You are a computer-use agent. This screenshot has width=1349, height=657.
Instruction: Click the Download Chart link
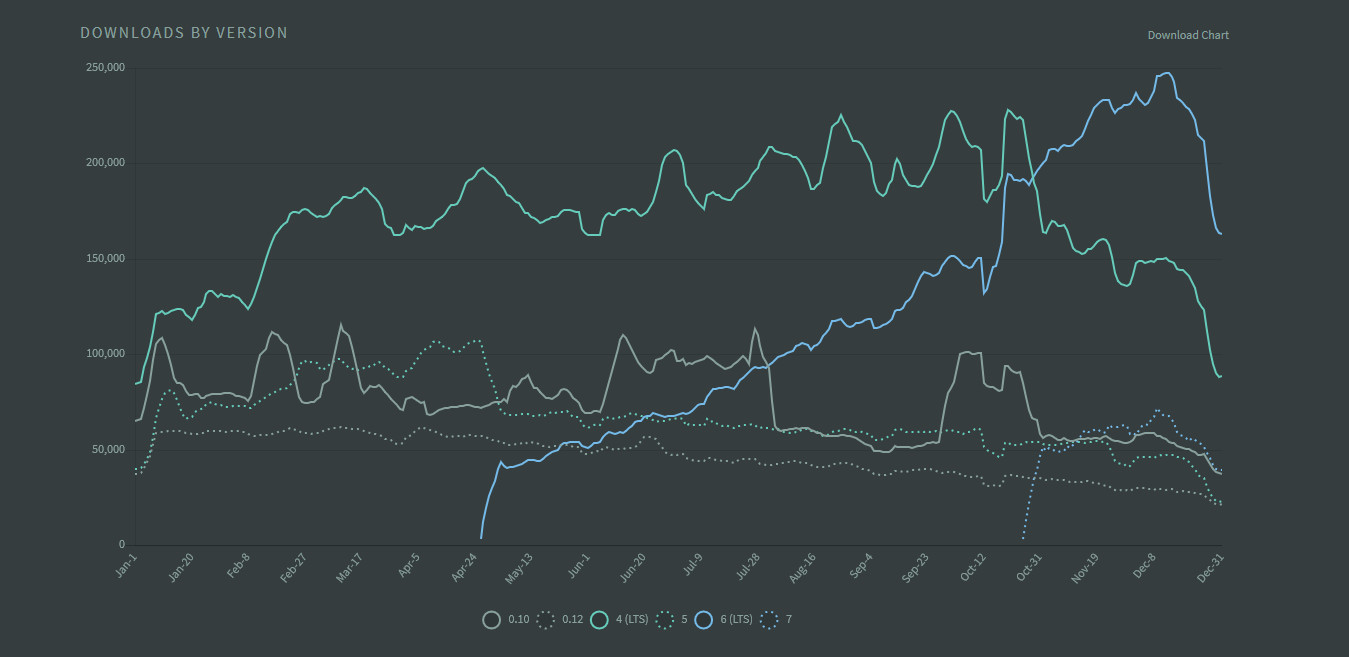pyautogui.click(x=1188, y=35)
